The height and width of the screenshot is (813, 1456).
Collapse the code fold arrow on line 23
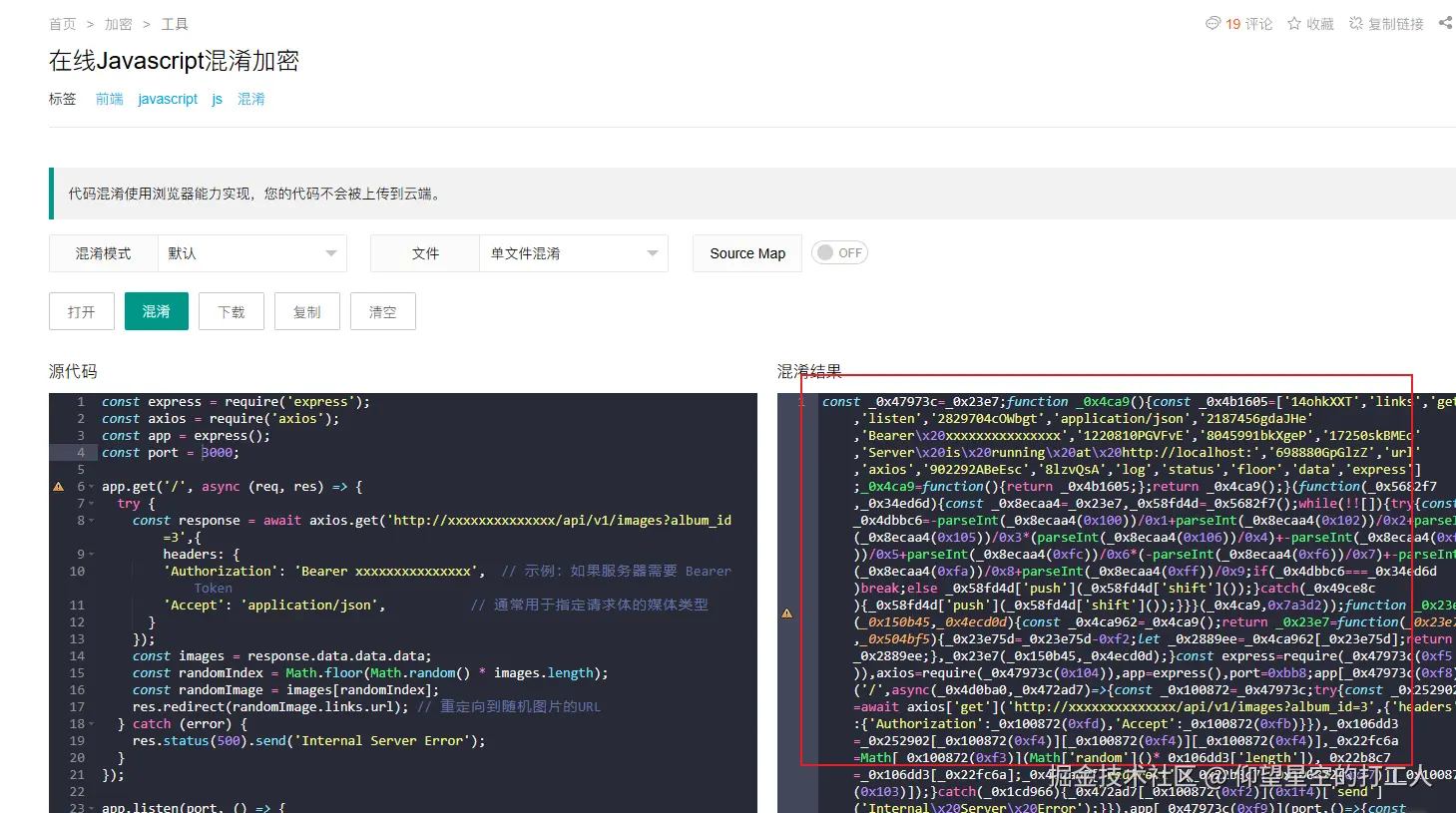tap(92, 807)
